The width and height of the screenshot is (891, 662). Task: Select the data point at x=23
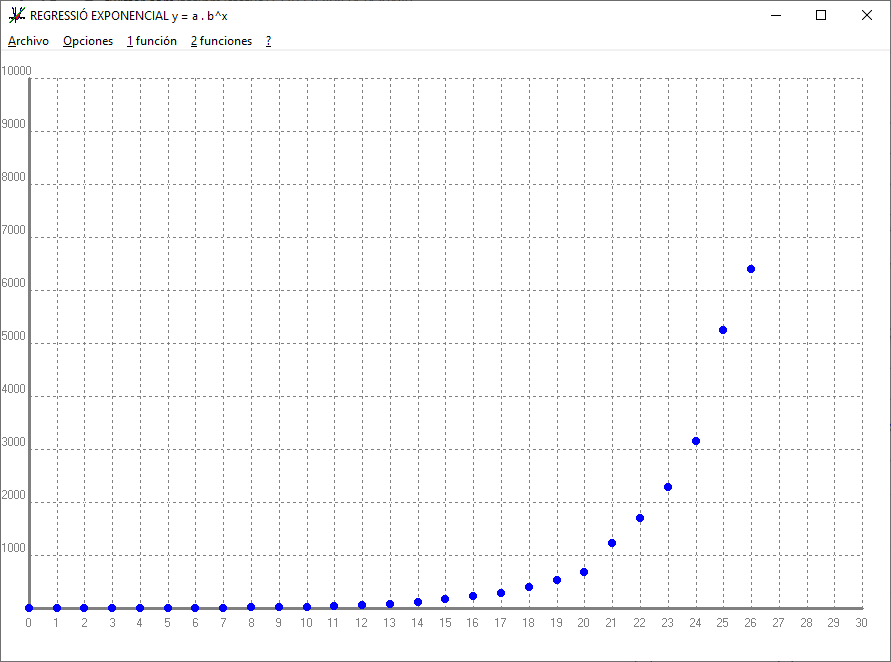click(x=668, y=487)
